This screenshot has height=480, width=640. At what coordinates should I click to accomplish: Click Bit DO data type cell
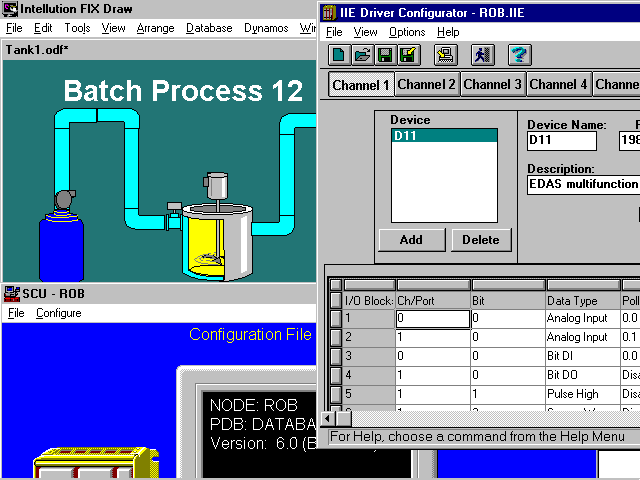point(583,375)
